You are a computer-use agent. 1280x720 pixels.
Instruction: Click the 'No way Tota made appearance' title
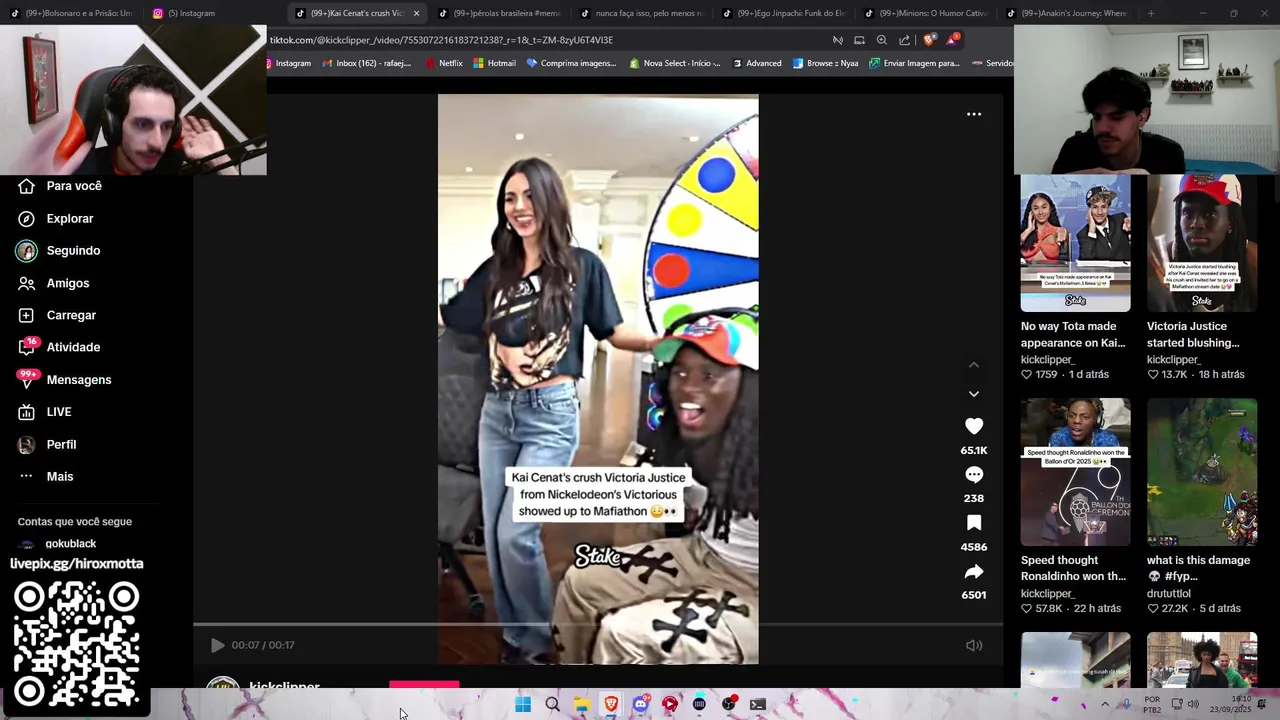[x=1073, y=334]
